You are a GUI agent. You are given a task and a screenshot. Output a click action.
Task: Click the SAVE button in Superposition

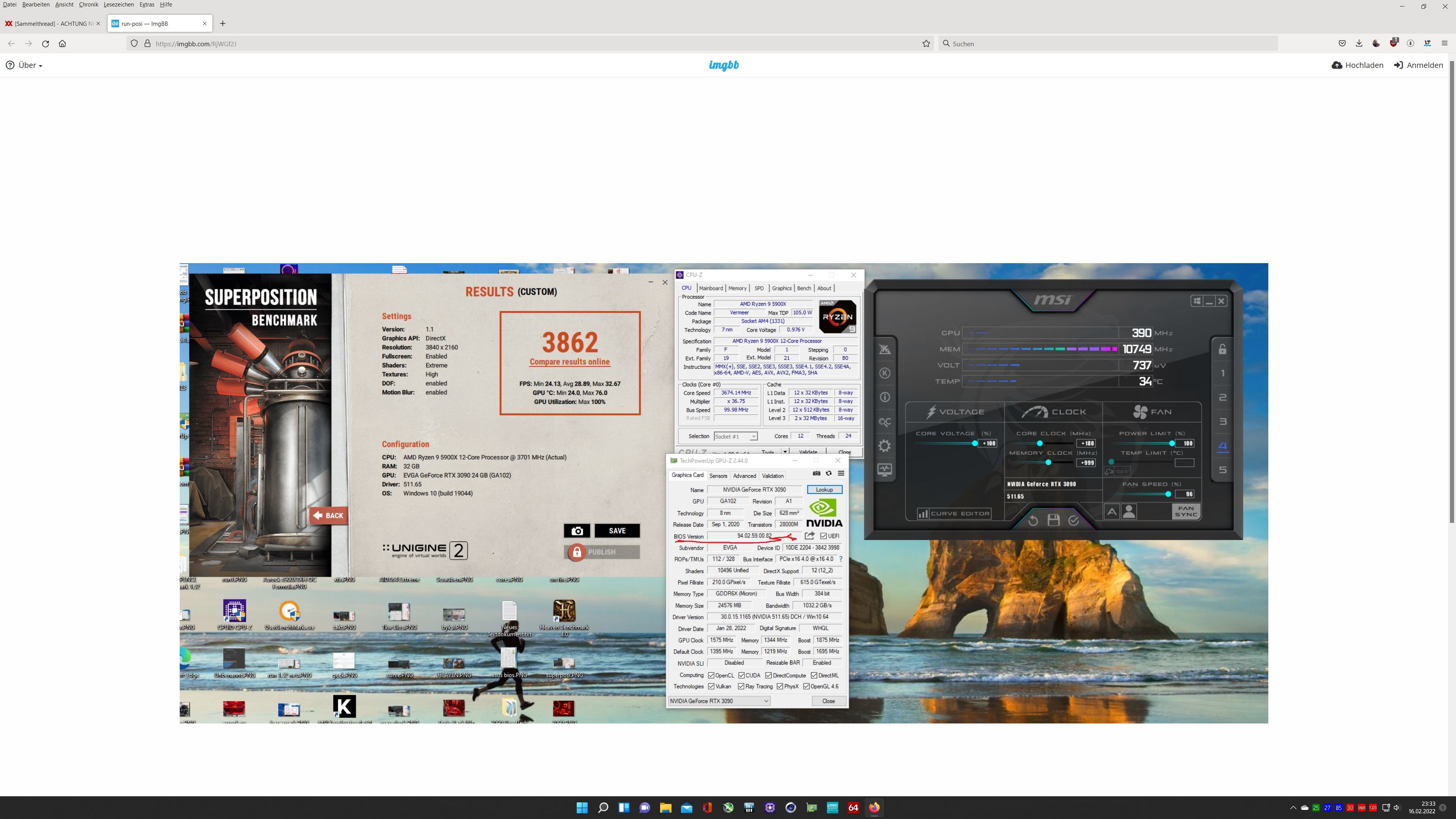tap(617, 531)
